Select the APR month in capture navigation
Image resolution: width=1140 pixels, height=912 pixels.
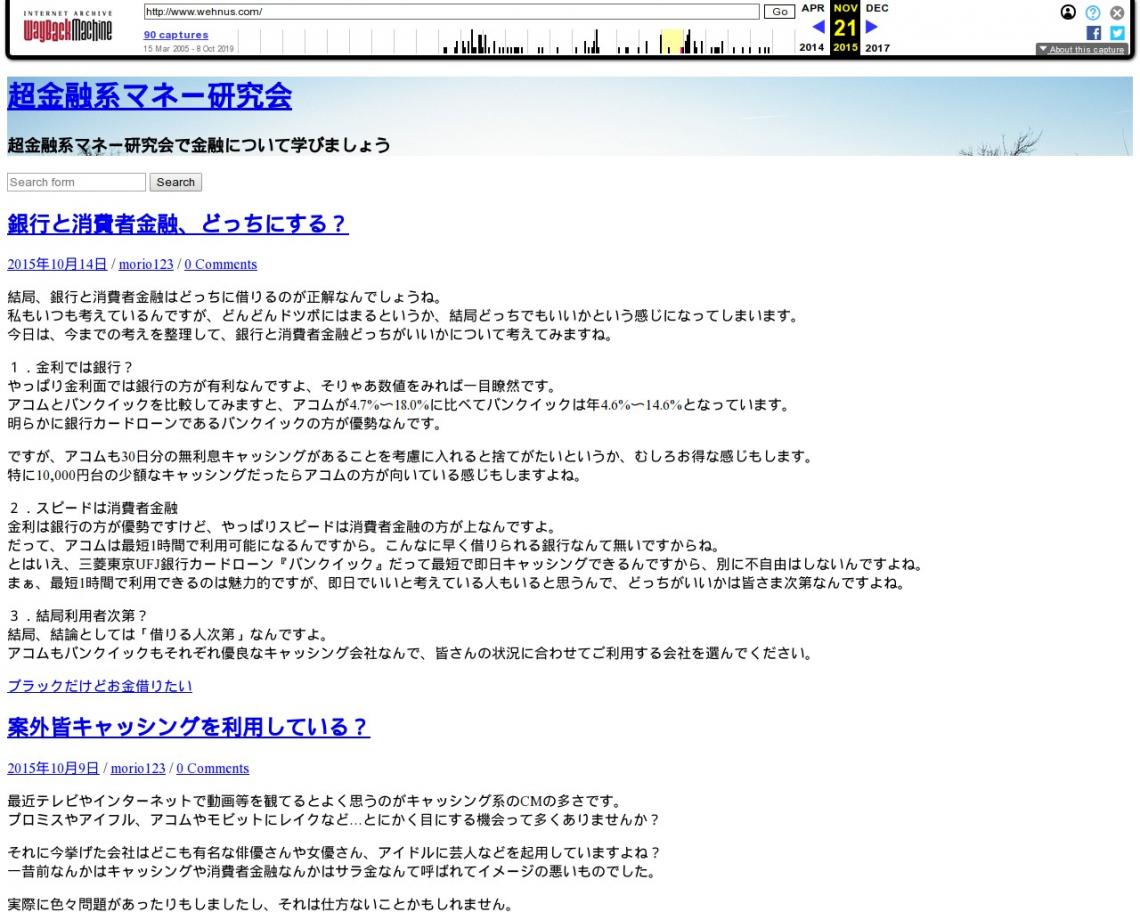(x=813, y=8)
